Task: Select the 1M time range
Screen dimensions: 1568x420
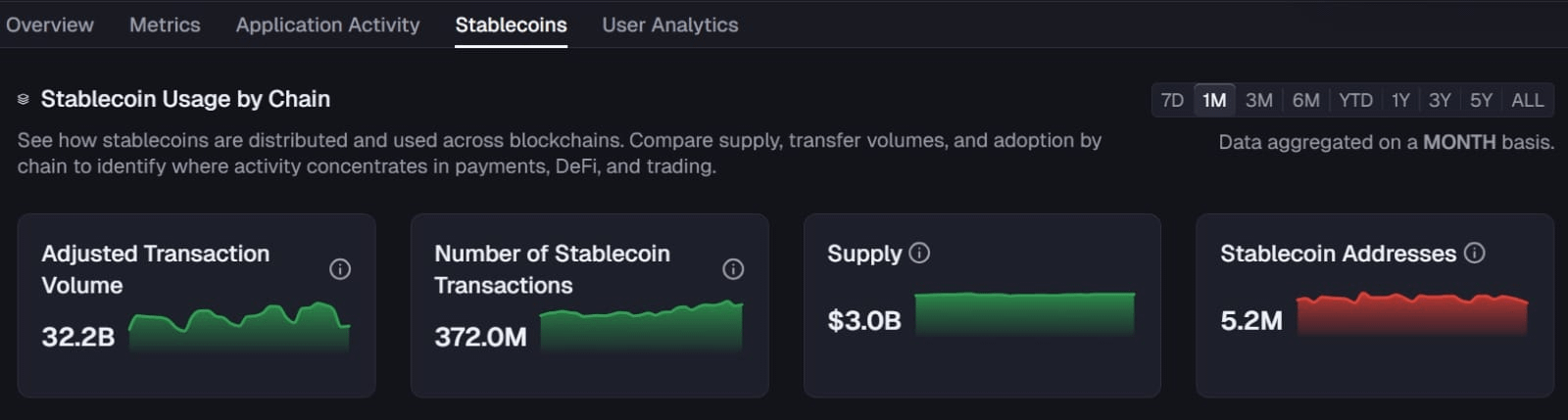Action: click(1214, 100)
